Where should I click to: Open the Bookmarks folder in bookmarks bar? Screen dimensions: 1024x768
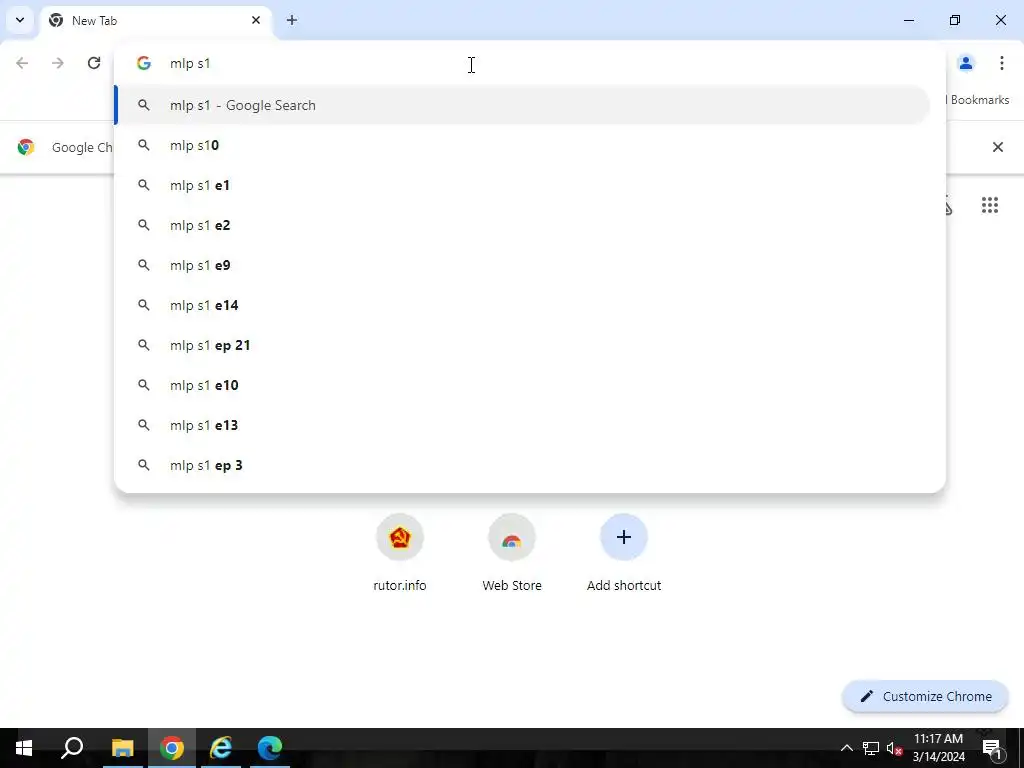tap(978, 100)
